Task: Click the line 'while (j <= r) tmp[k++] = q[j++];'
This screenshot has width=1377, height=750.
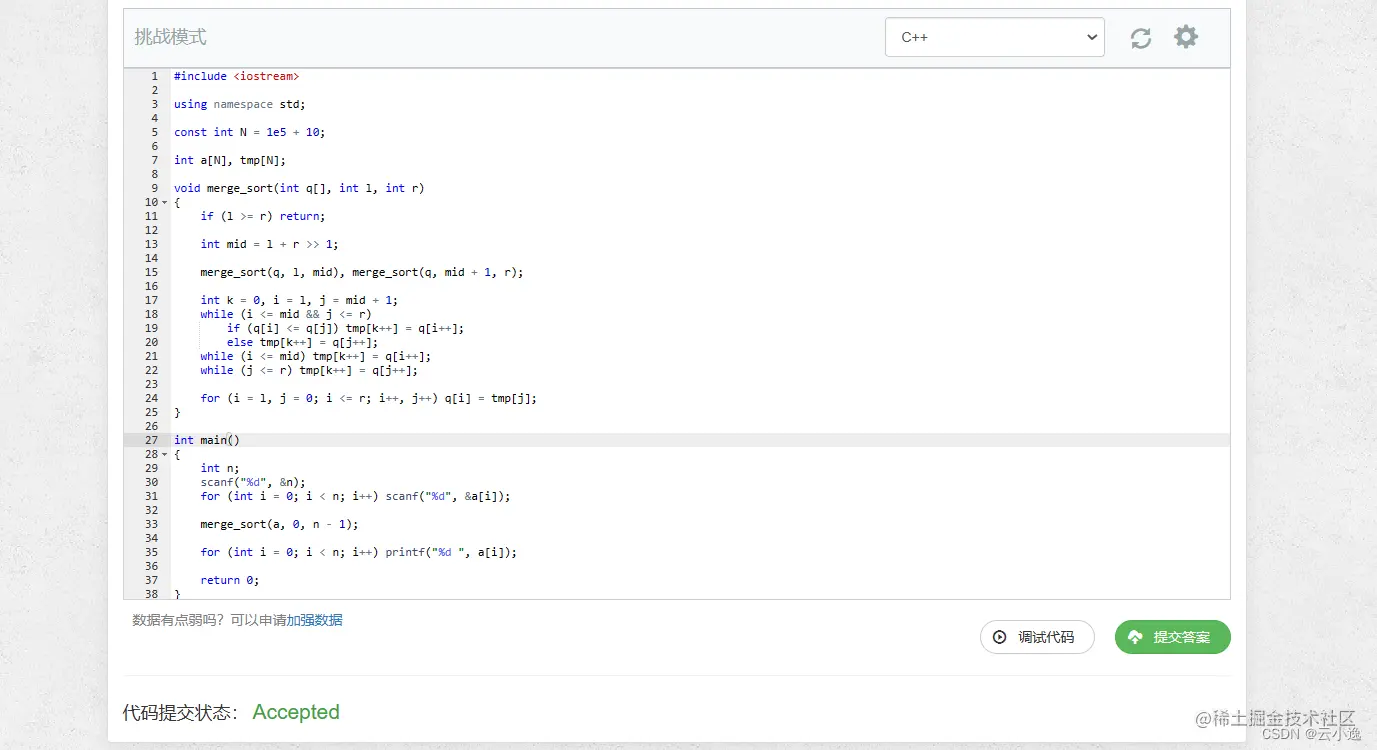Action: [x=309, y=370]
